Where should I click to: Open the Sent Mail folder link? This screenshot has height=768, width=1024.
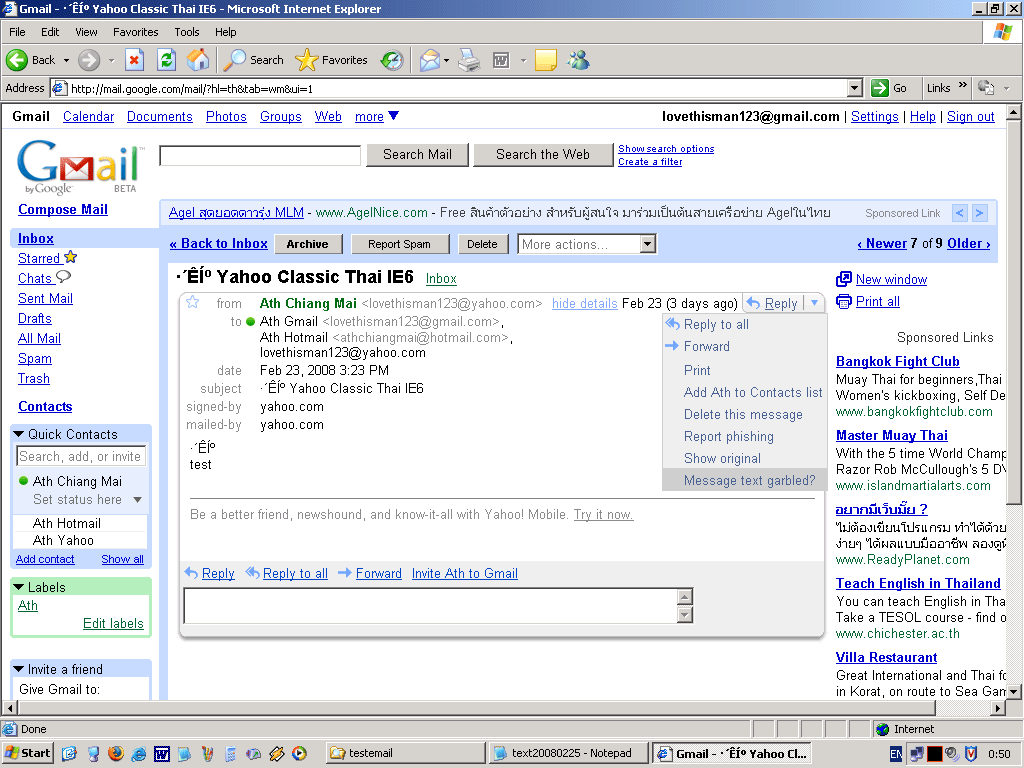click(x=45, y=298)
